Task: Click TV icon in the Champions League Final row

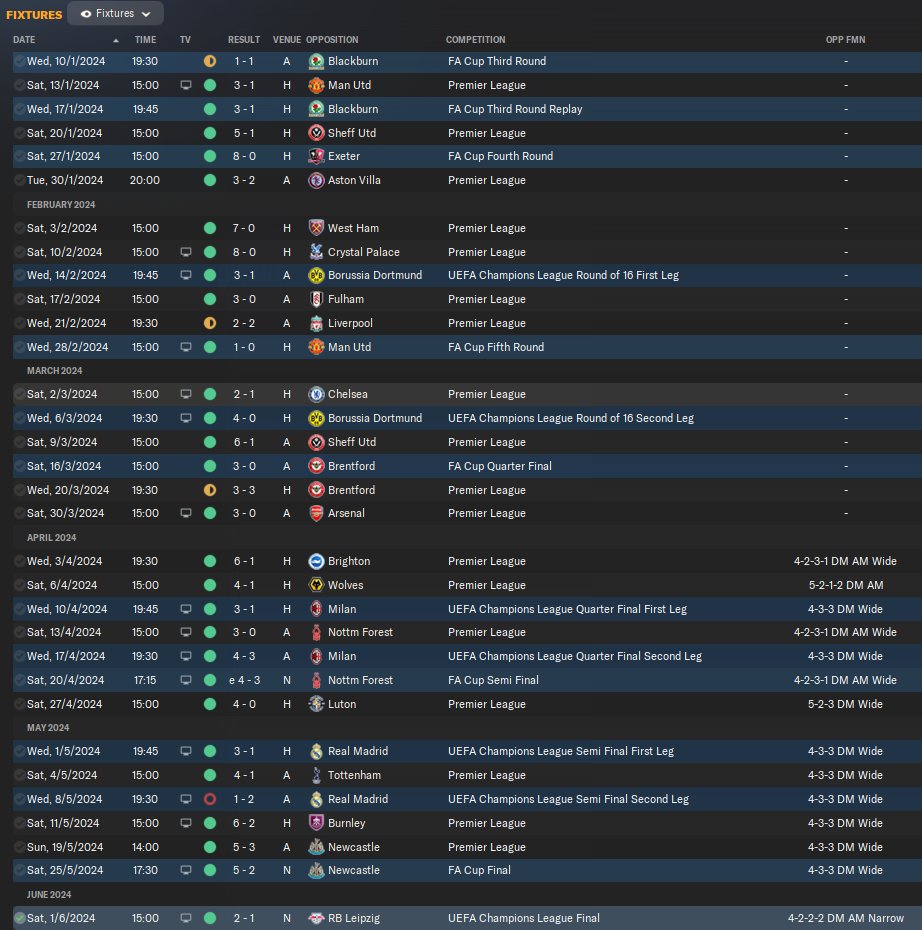Action: pyautogui.click(x=186, y=918)
